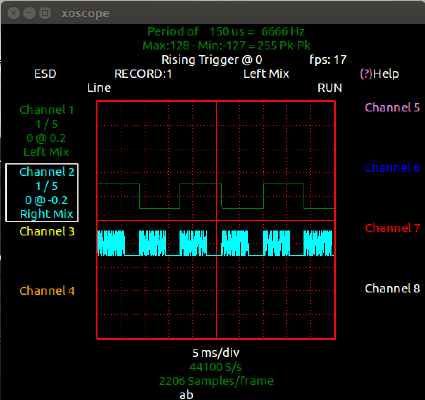
Task: Select Channel 7
Action: pyautogui.click(x=392, y=228)
